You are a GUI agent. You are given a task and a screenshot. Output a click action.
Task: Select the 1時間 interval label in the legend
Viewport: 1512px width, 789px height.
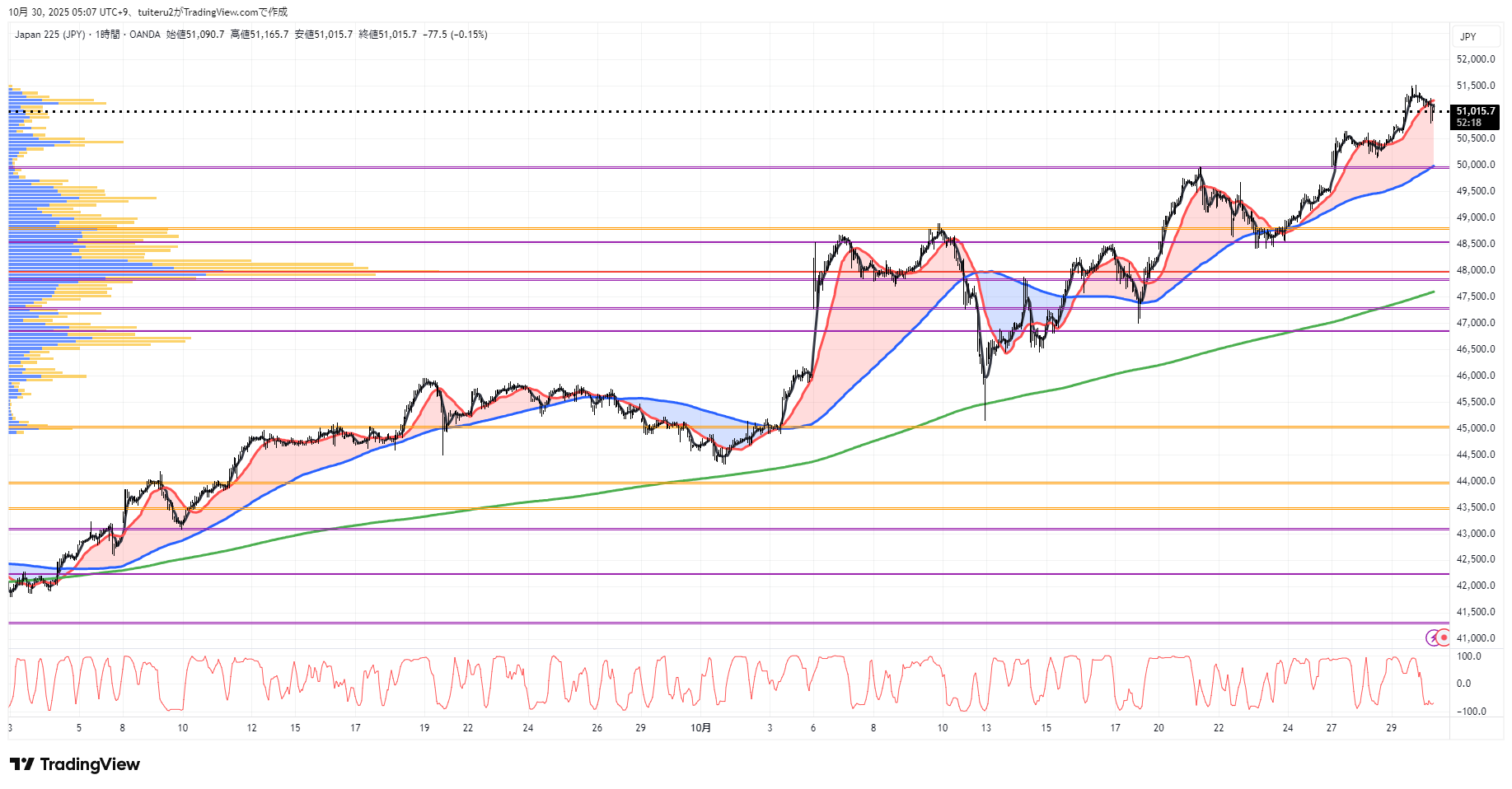[107, 35]
